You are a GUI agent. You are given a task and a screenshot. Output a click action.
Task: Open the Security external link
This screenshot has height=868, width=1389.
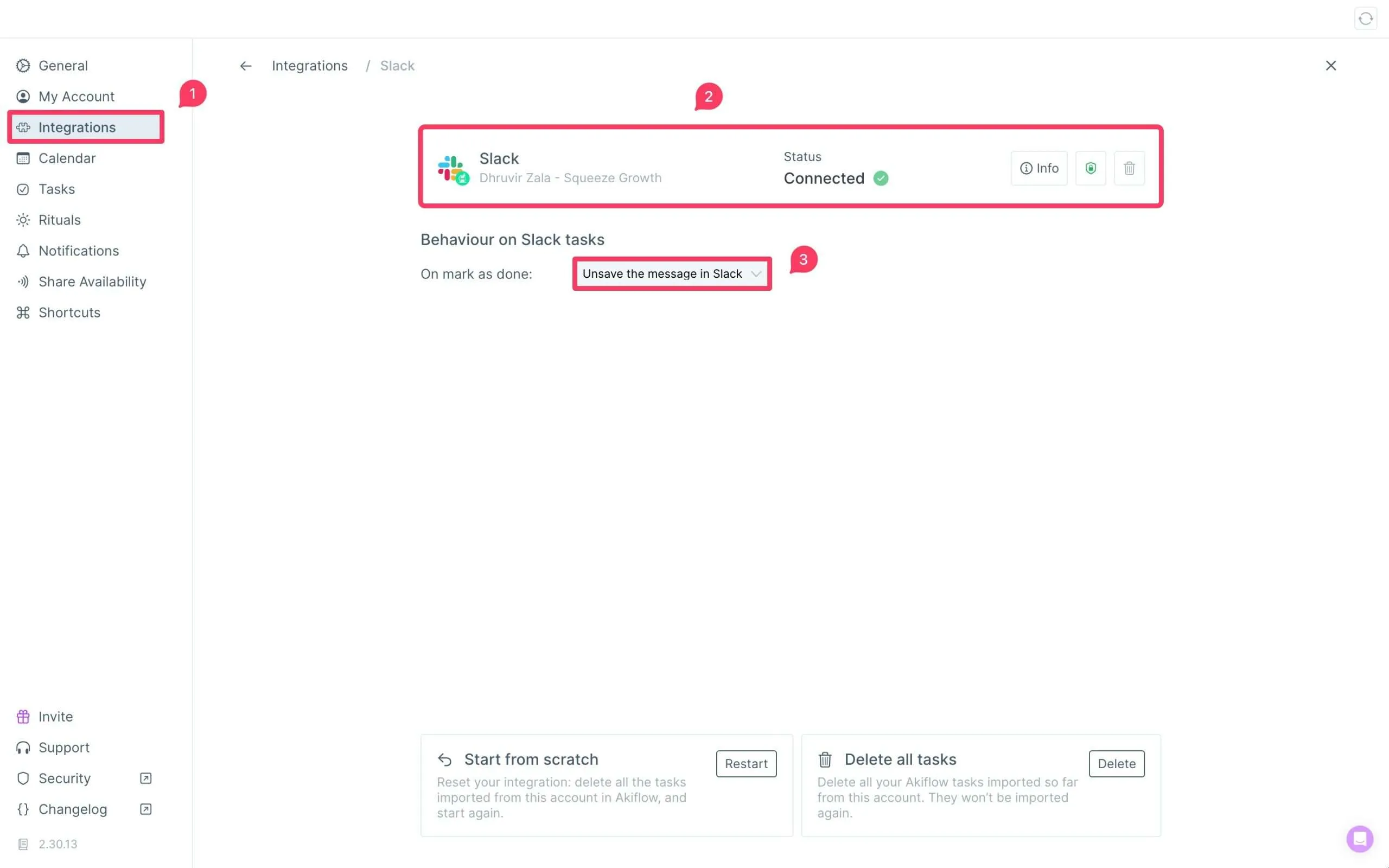(146, 778)
